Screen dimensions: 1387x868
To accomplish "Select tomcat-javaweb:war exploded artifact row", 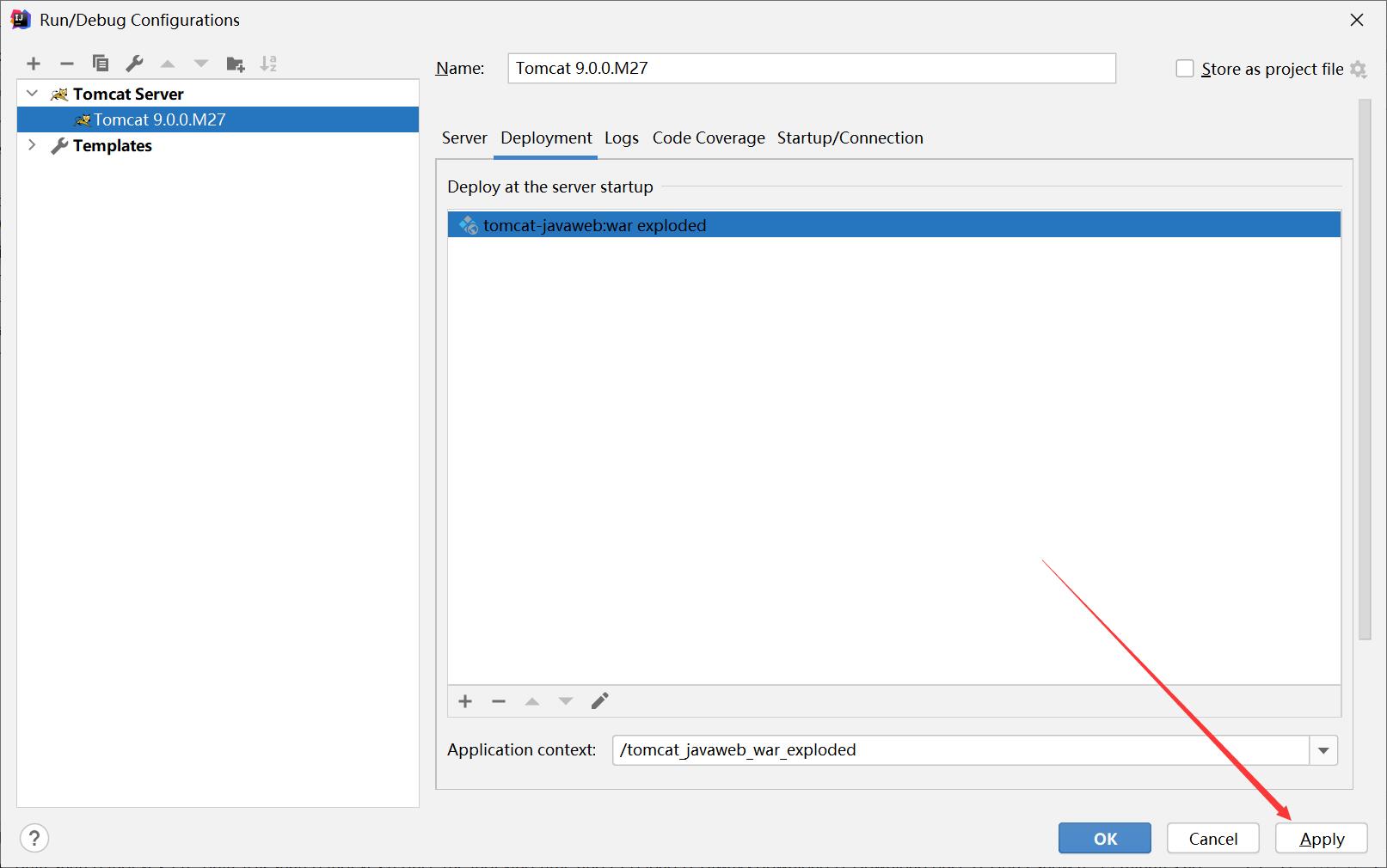I will coord(894,225).
